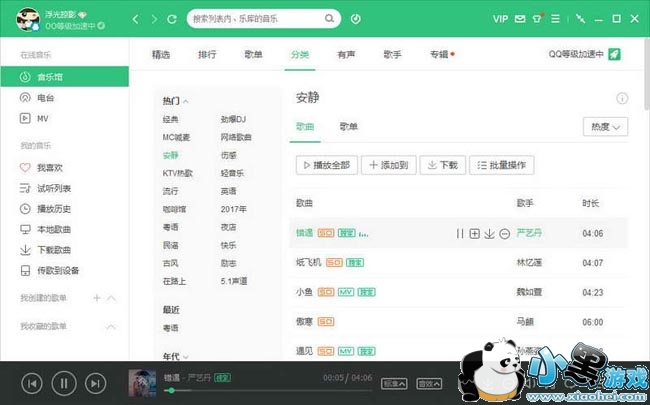This screenshot has width=650, height=405.
Task: Open the main menu hamburger icon
Action: click(555, 19)
